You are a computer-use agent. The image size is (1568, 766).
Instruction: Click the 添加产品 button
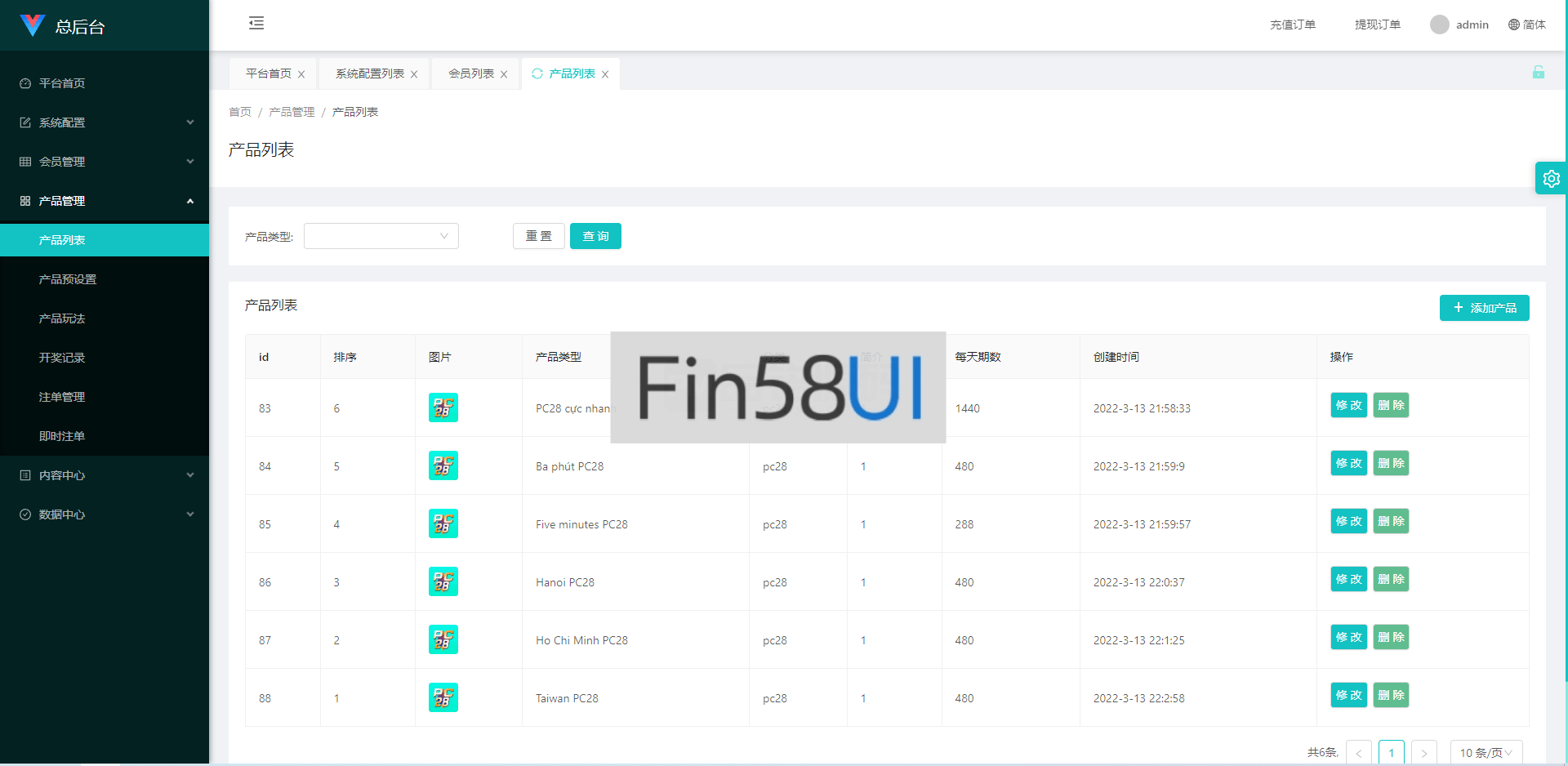click(1484, 308)
